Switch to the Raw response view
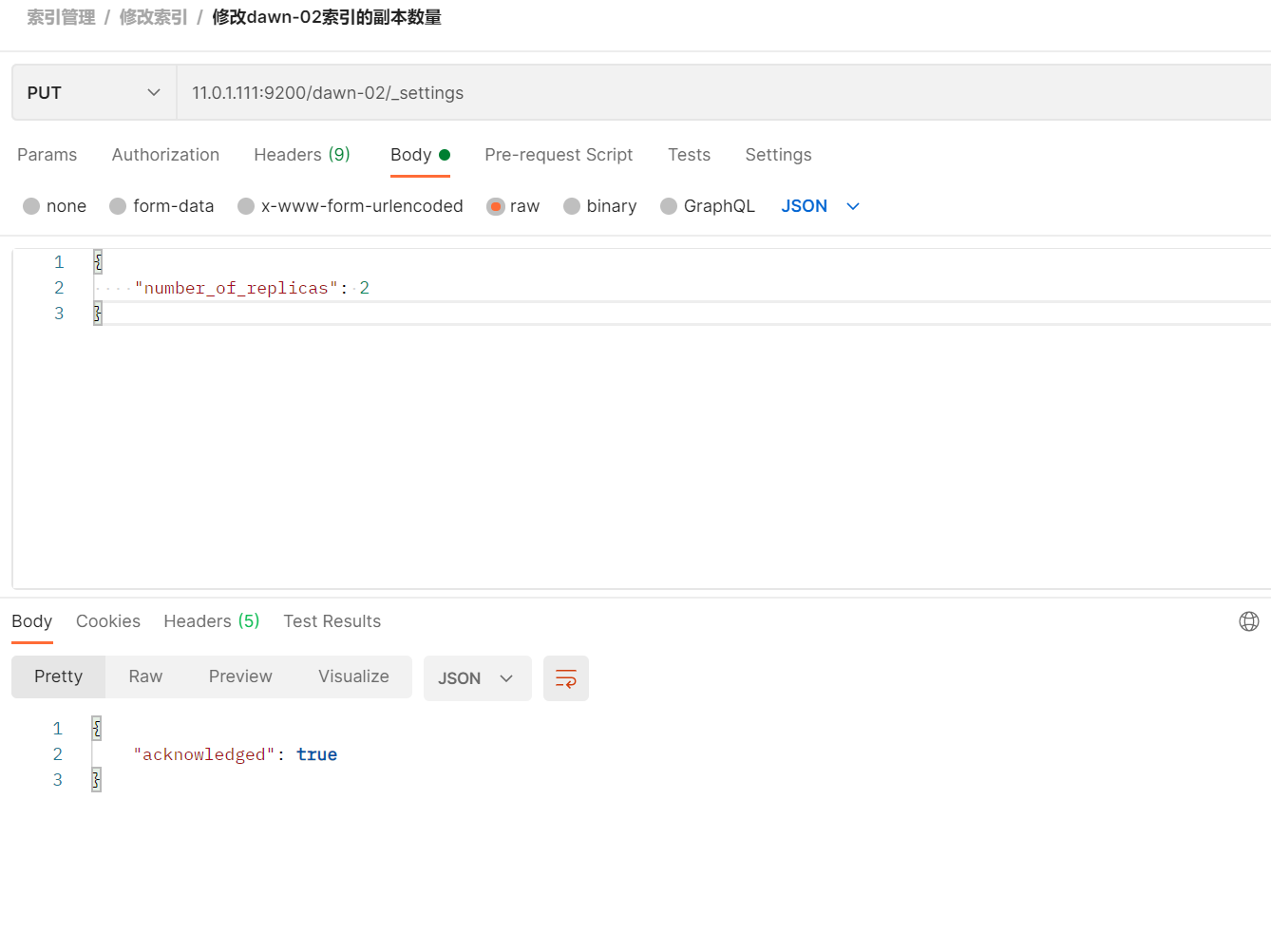This screenshot has width=1271, height=952. click(x=145, y=676)
